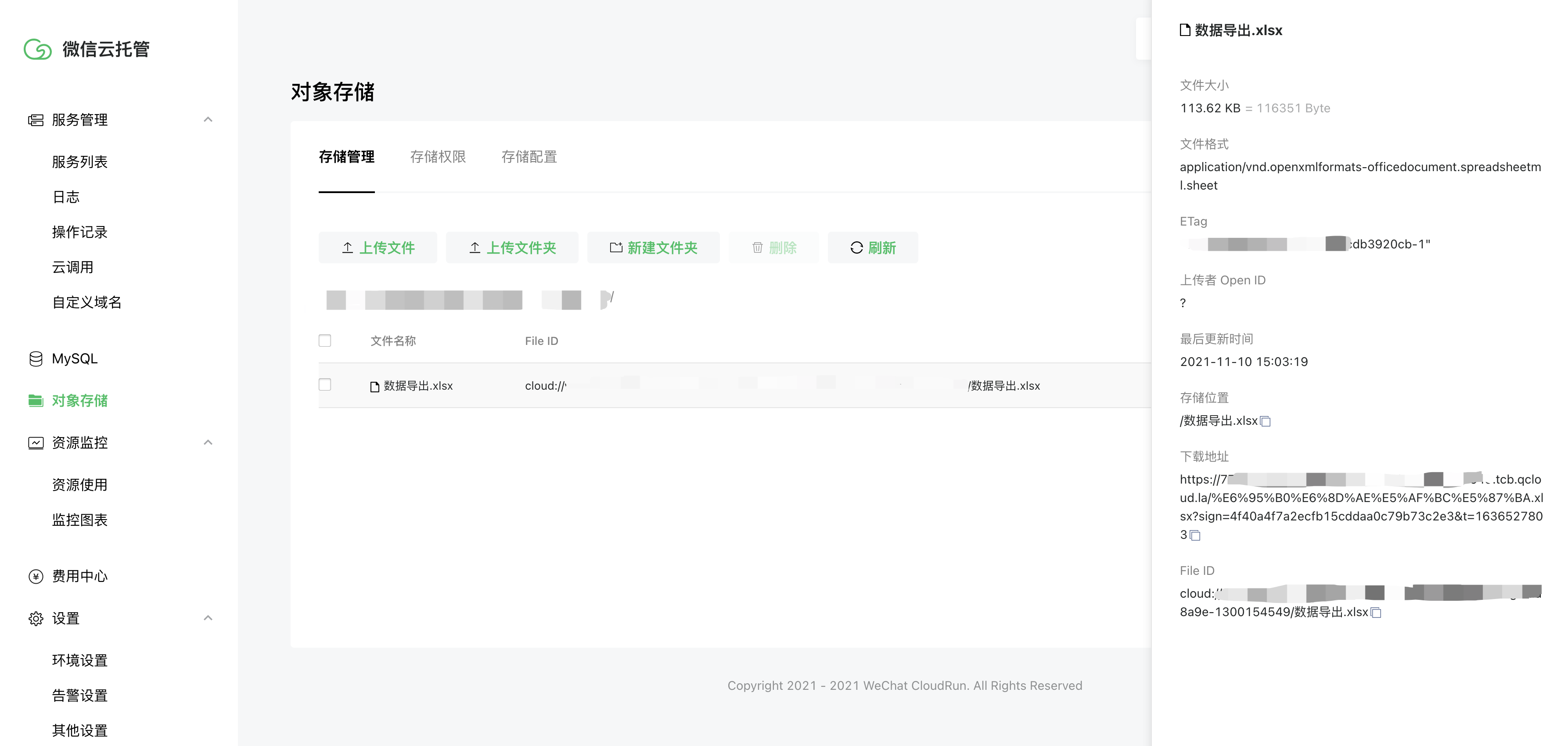Collapse the 资源监控 menu section
The width and height of the screenshot is (1568, 746).
208,442
